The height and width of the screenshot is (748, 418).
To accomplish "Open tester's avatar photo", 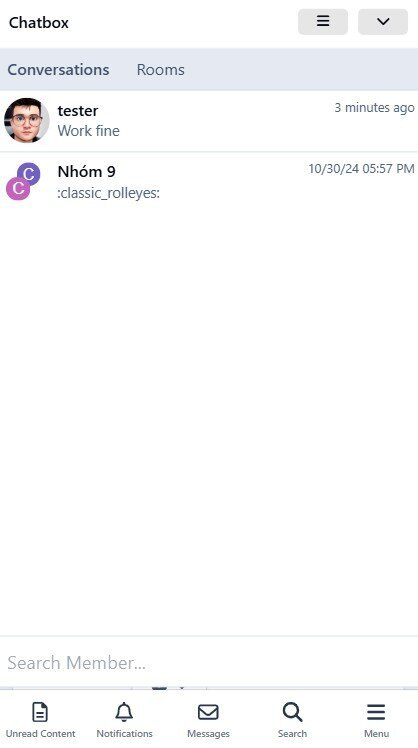I will coord(27,121).
